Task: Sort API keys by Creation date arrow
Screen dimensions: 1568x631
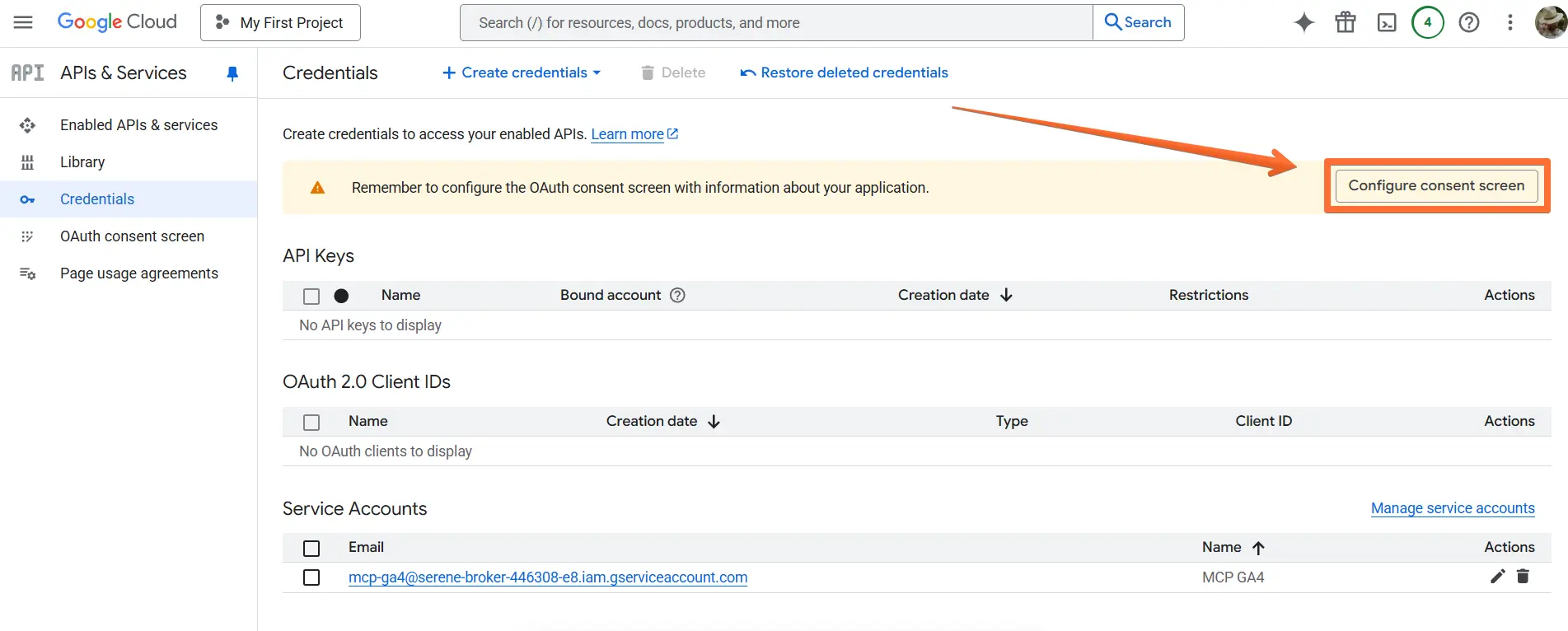Action: pos(1006,295)
